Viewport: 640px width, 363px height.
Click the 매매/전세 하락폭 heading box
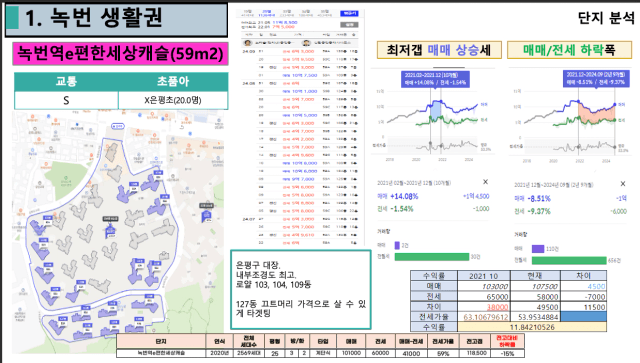(x=569, y=50)
